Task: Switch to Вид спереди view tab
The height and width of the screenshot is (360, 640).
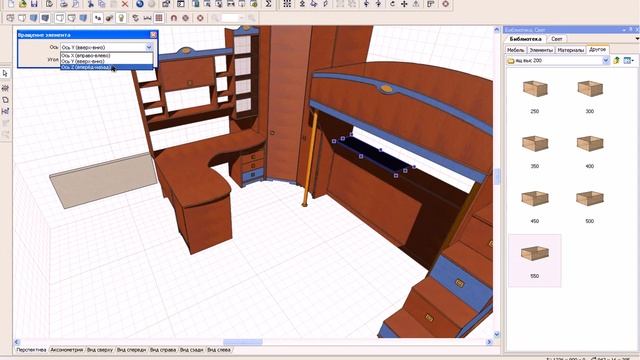Action: coord(131,350)
